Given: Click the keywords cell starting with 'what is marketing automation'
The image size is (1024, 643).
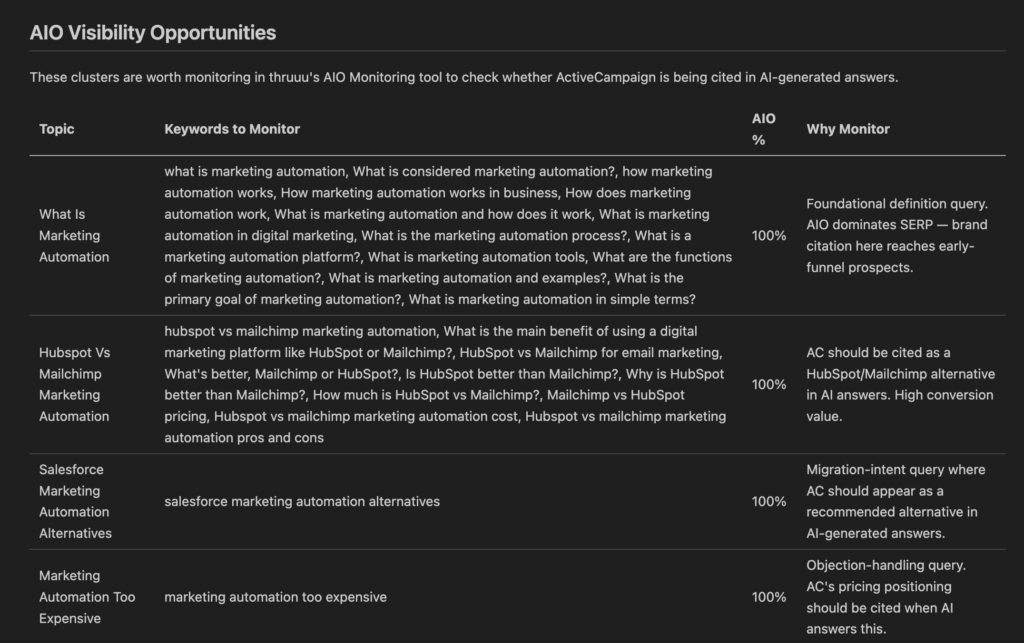Looking at the screenshot, I should tap(448, 235).
